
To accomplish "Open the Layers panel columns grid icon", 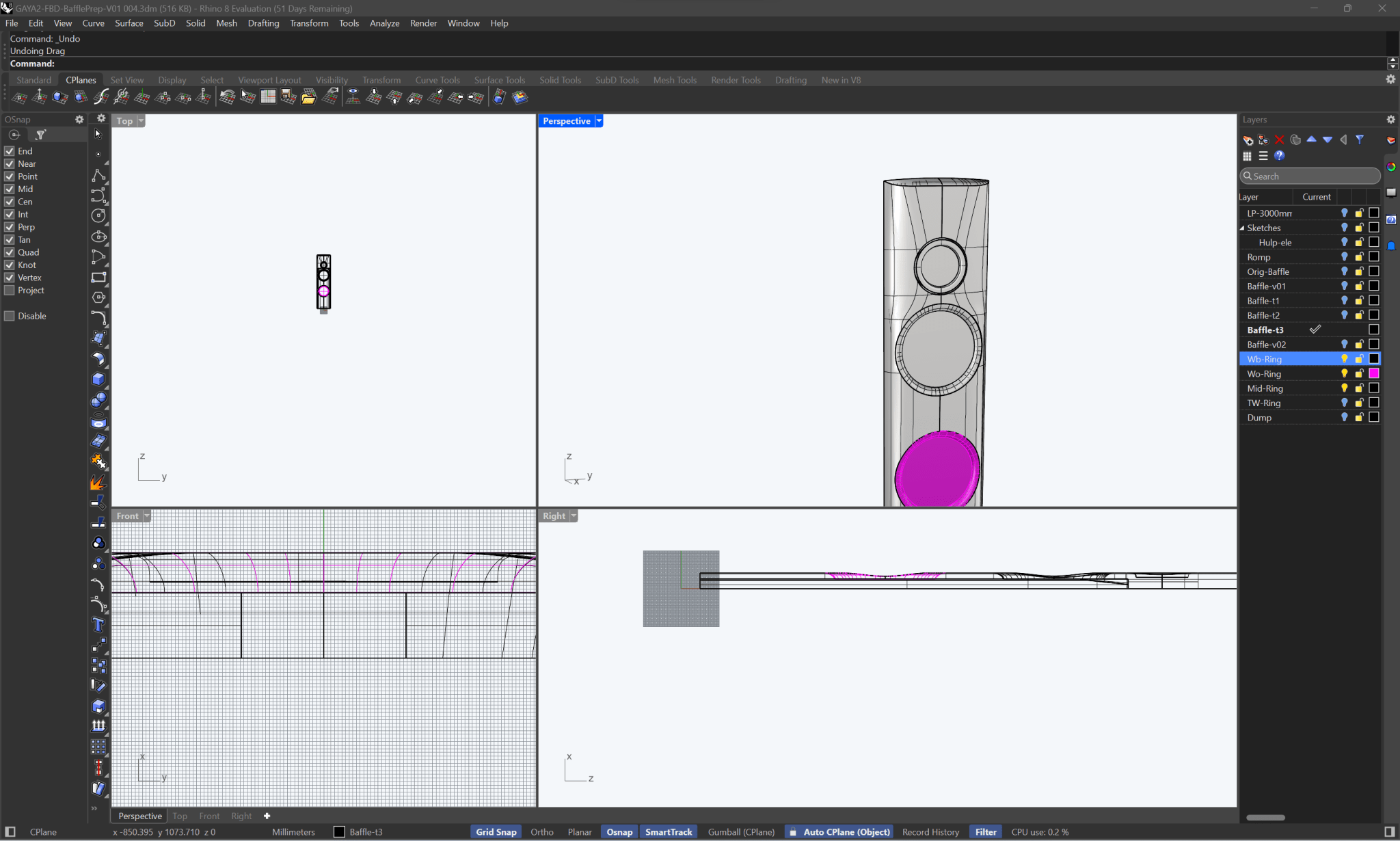I will pyautogui.click(x=1248, y=156).
